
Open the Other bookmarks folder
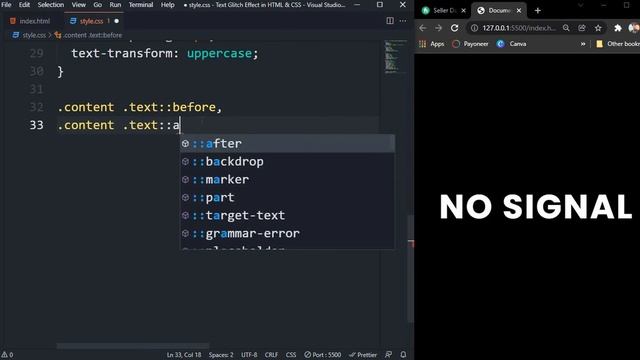tap(618, 44)
